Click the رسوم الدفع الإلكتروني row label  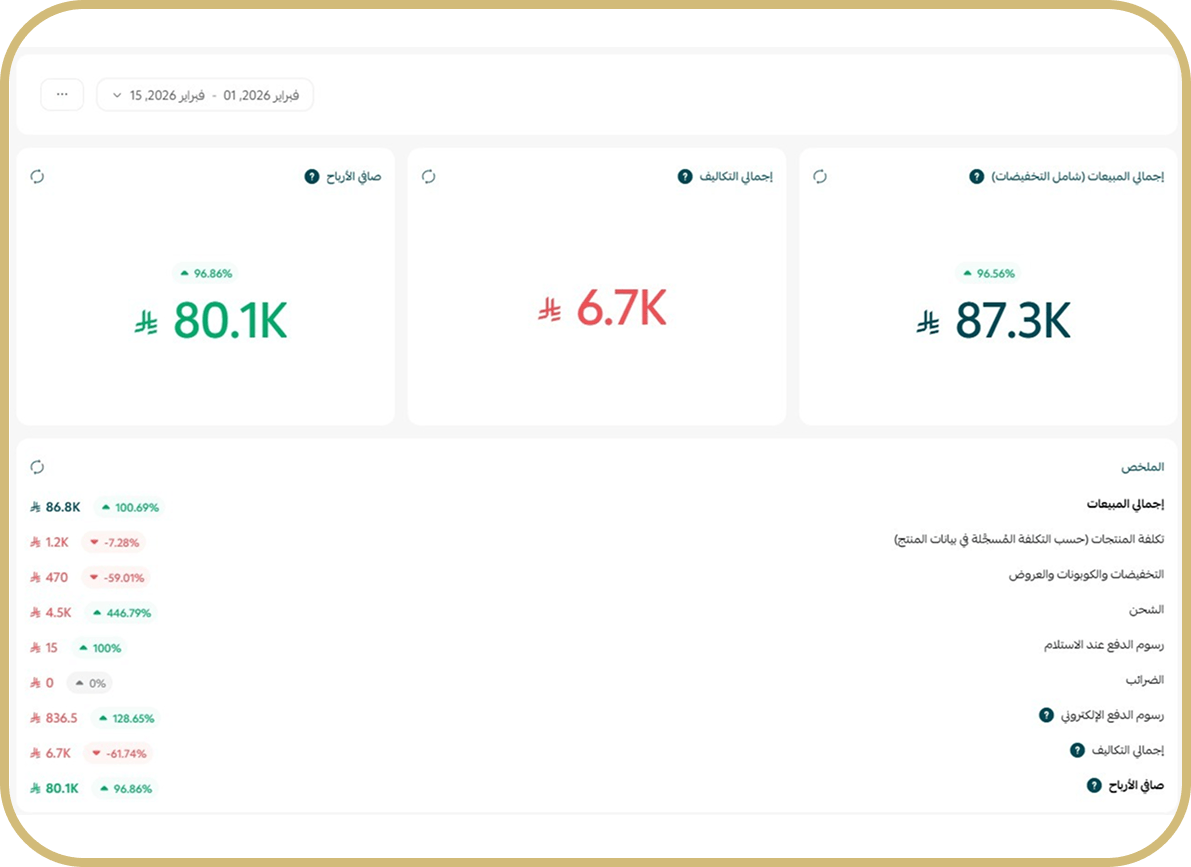point(1112,715)
